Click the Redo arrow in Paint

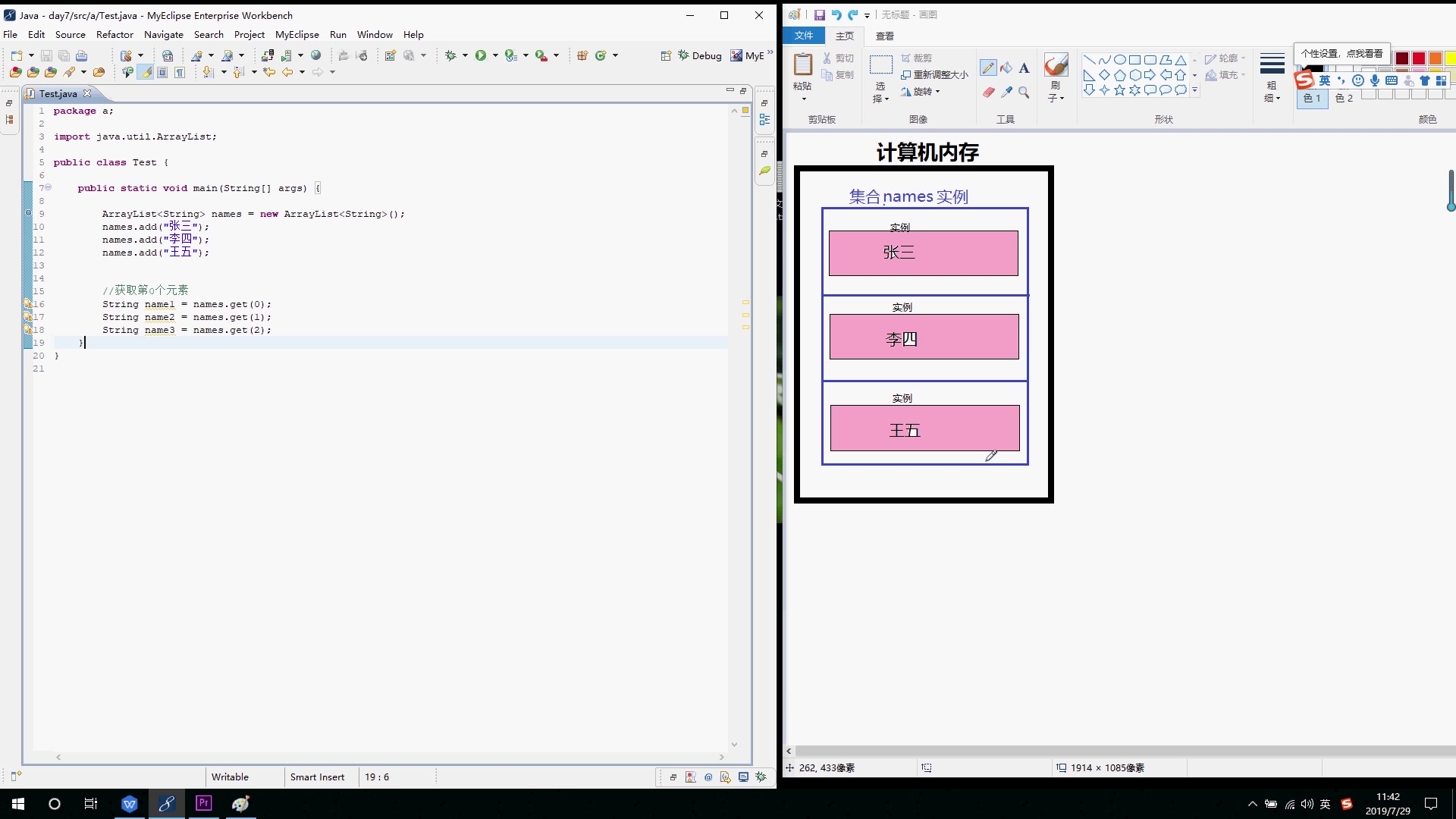coord(852,14)
